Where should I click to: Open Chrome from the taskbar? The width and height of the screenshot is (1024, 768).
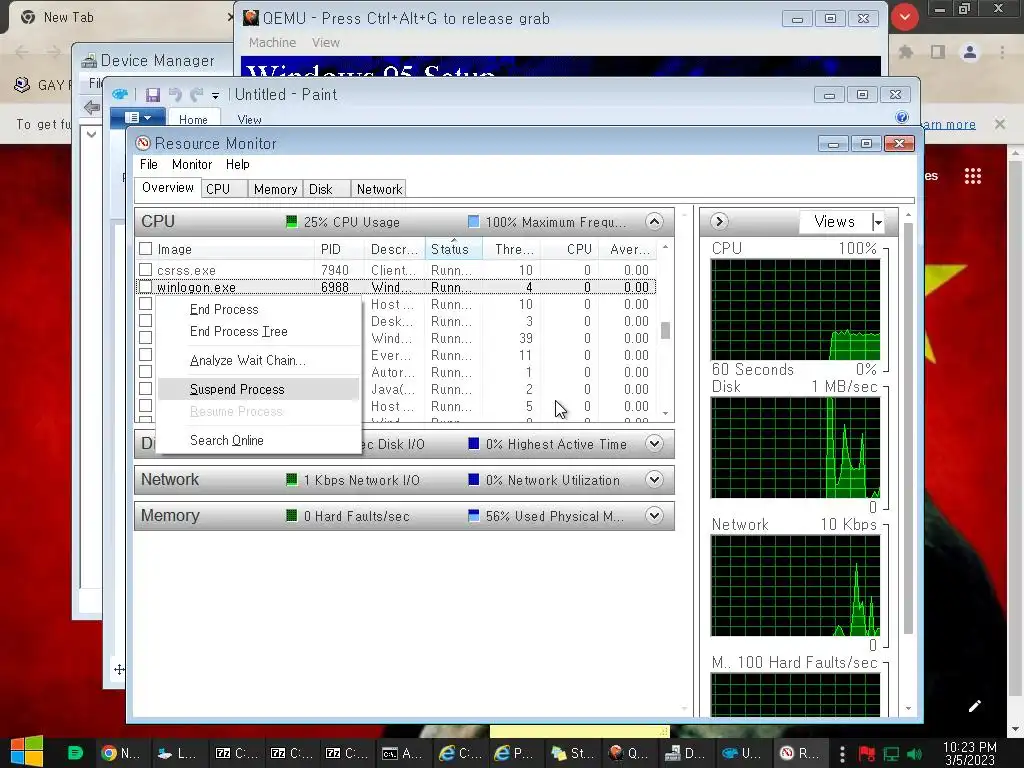click(121, 753)
